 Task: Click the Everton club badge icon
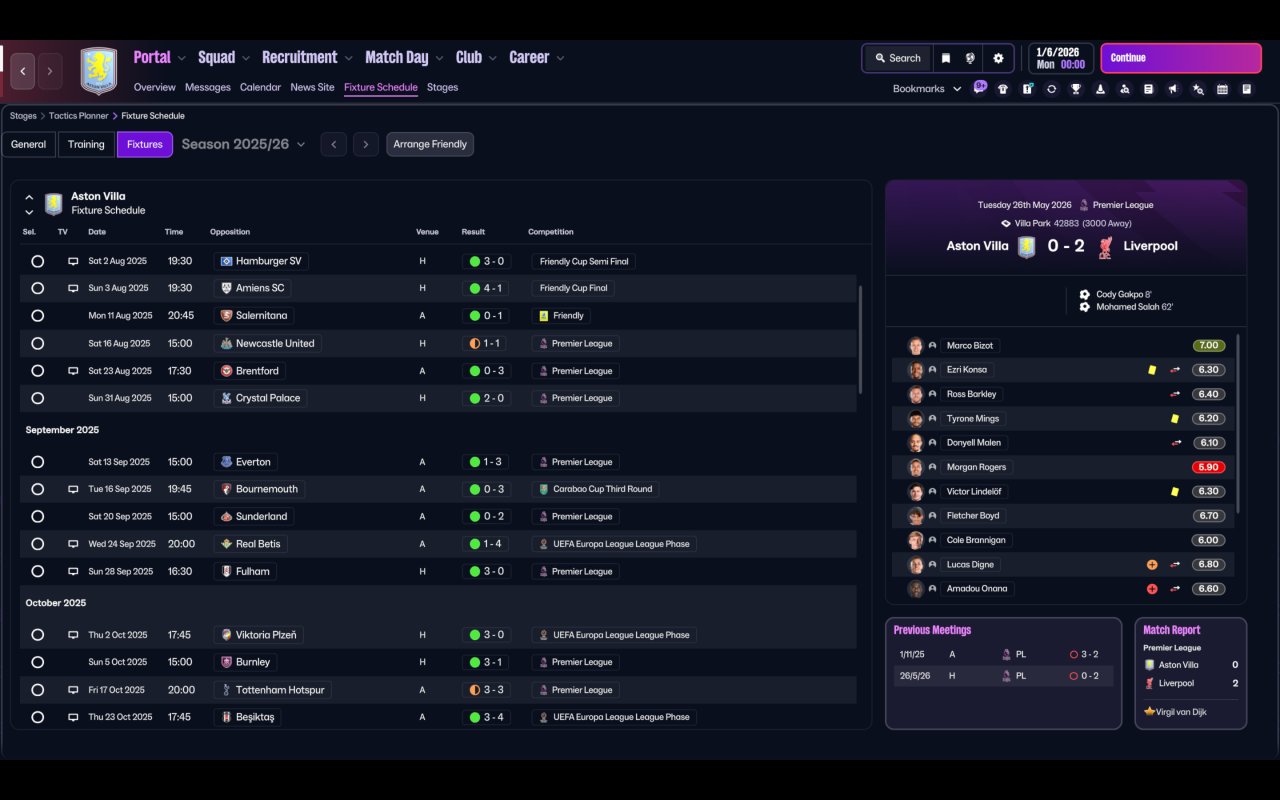coord(227,462)
